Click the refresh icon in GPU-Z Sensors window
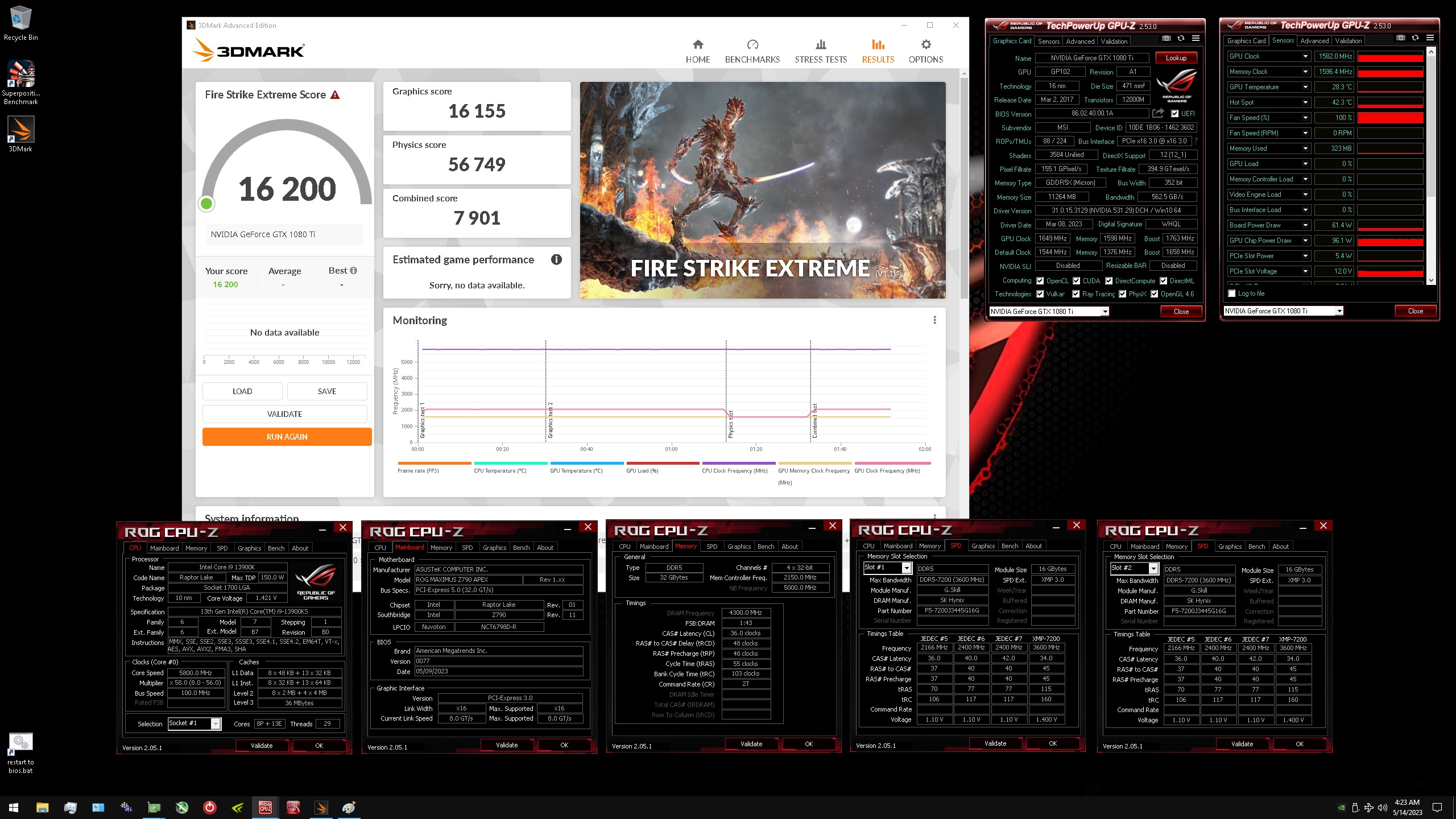The width and height of the screenshot is (1456, 819). click(x=1416, y=38)
